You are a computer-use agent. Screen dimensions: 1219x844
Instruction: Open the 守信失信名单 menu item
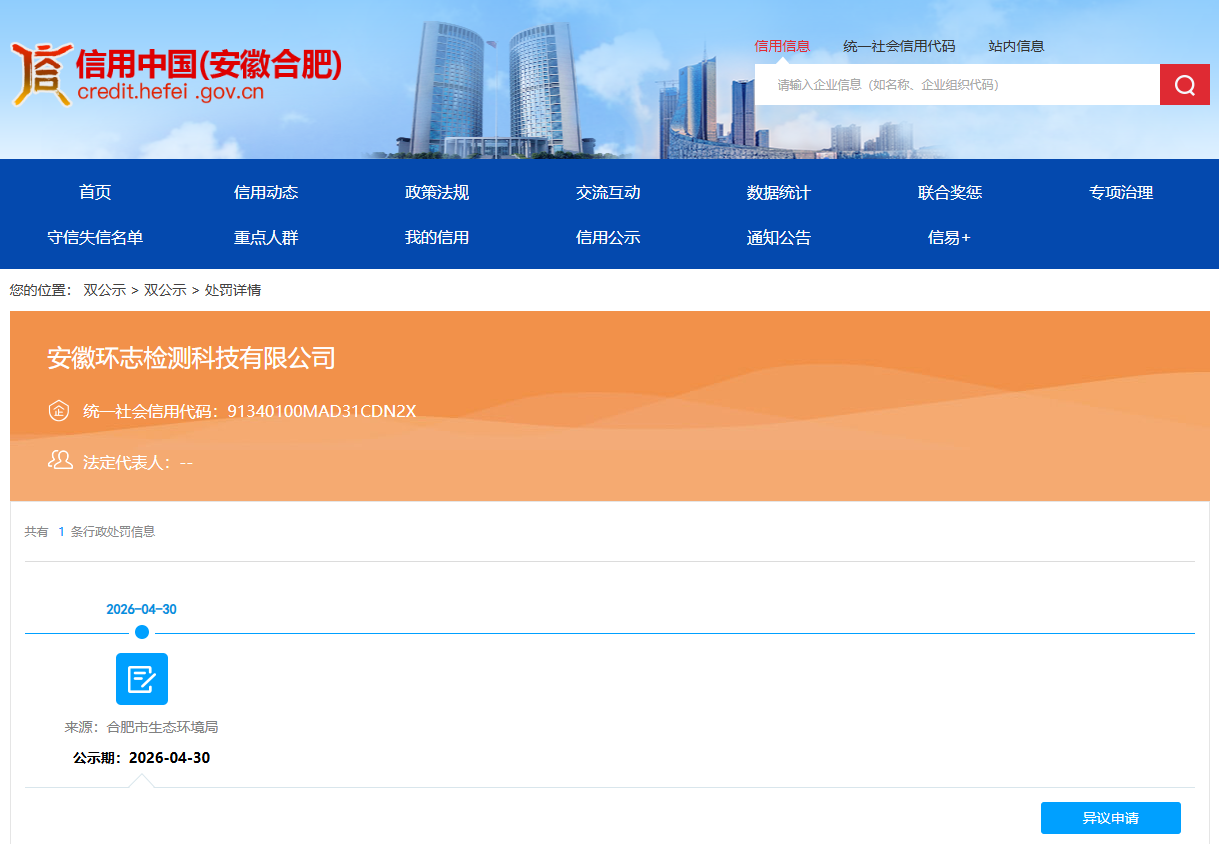click(x=95, y=238)
